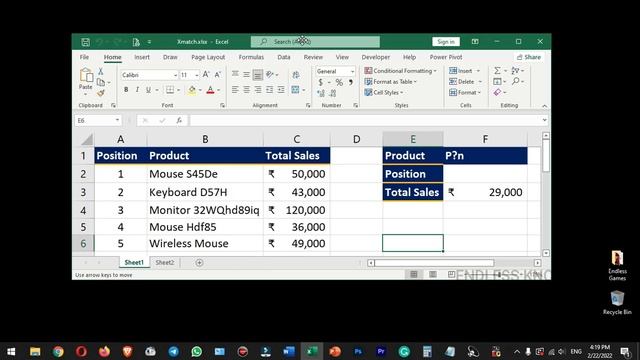Open the Recycle Bin desktop icon
The image size is (640, 360).
tap(617, 302)
